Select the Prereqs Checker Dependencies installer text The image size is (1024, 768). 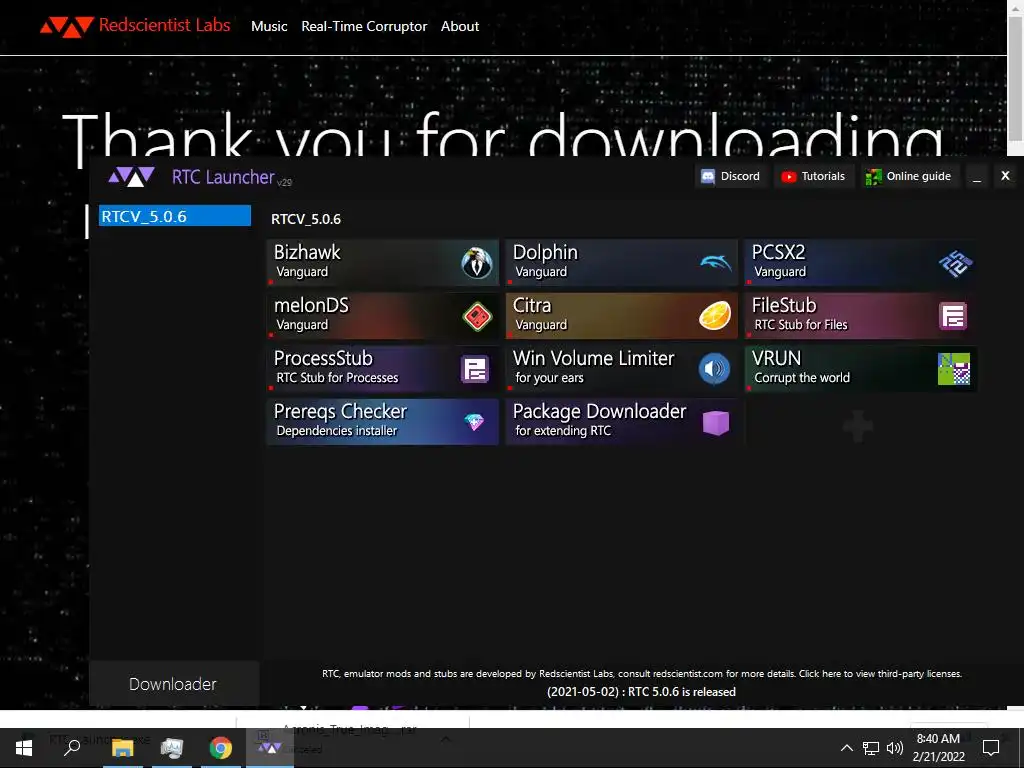pos(340,419)
